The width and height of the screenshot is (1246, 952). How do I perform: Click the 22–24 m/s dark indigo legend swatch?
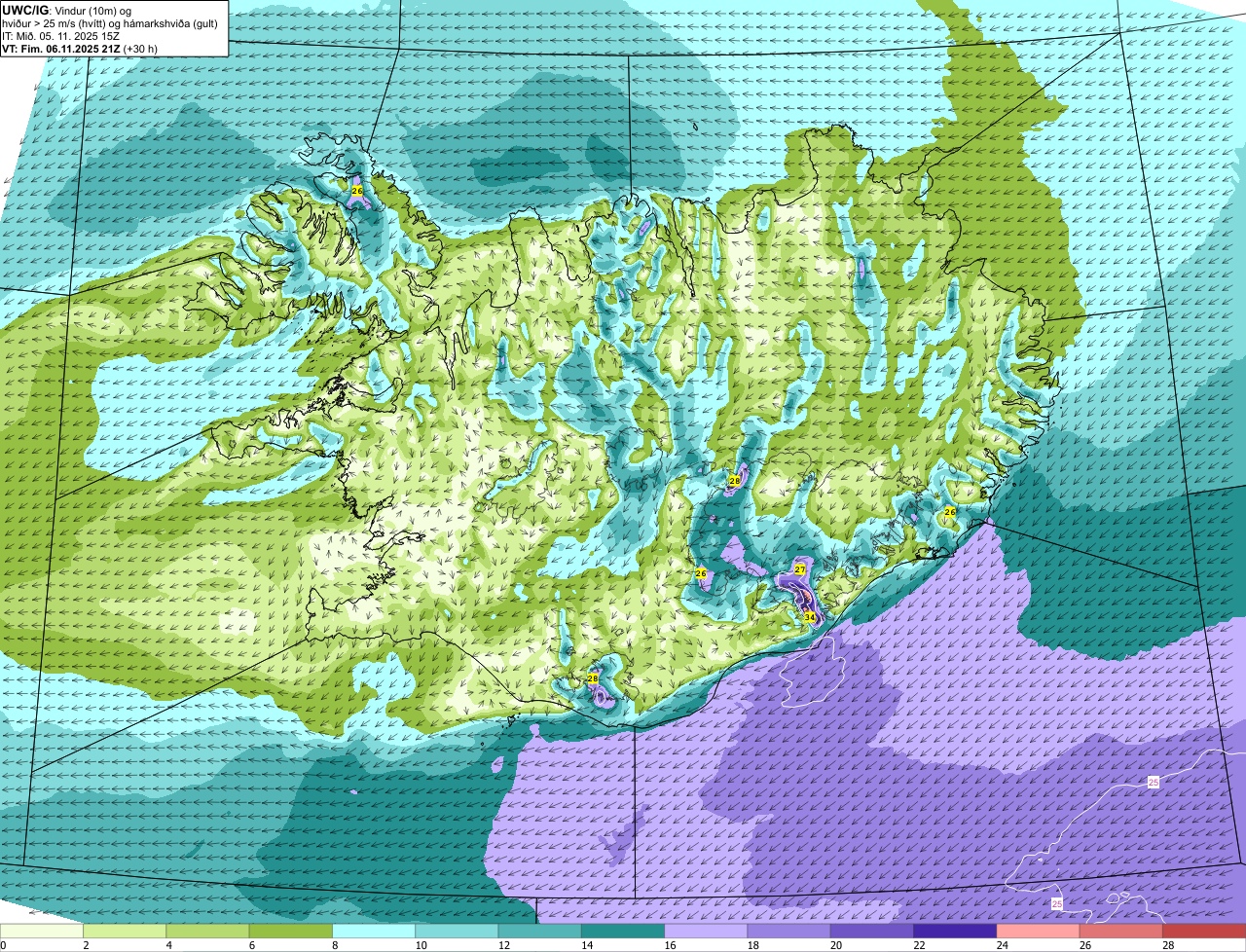click(956, 932)
